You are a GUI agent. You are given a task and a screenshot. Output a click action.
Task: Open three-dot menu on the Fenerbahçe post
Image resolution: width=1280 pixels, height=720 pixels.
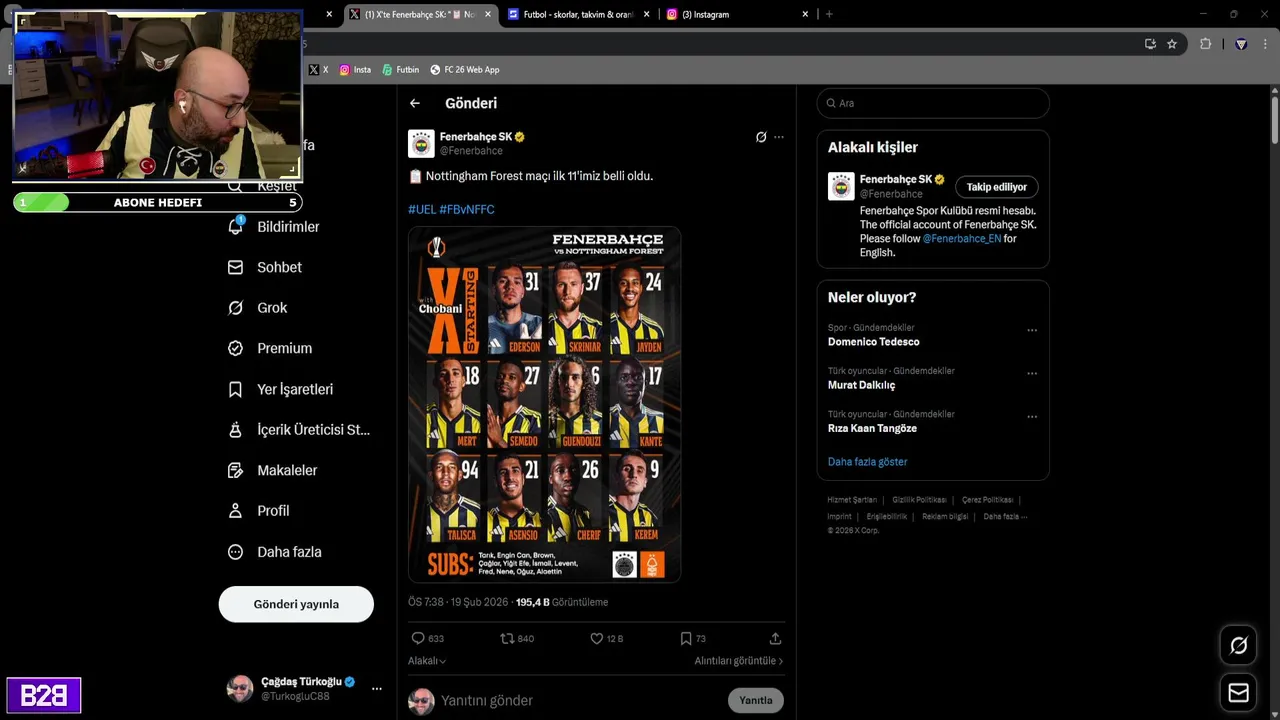(x=779, y=137)
